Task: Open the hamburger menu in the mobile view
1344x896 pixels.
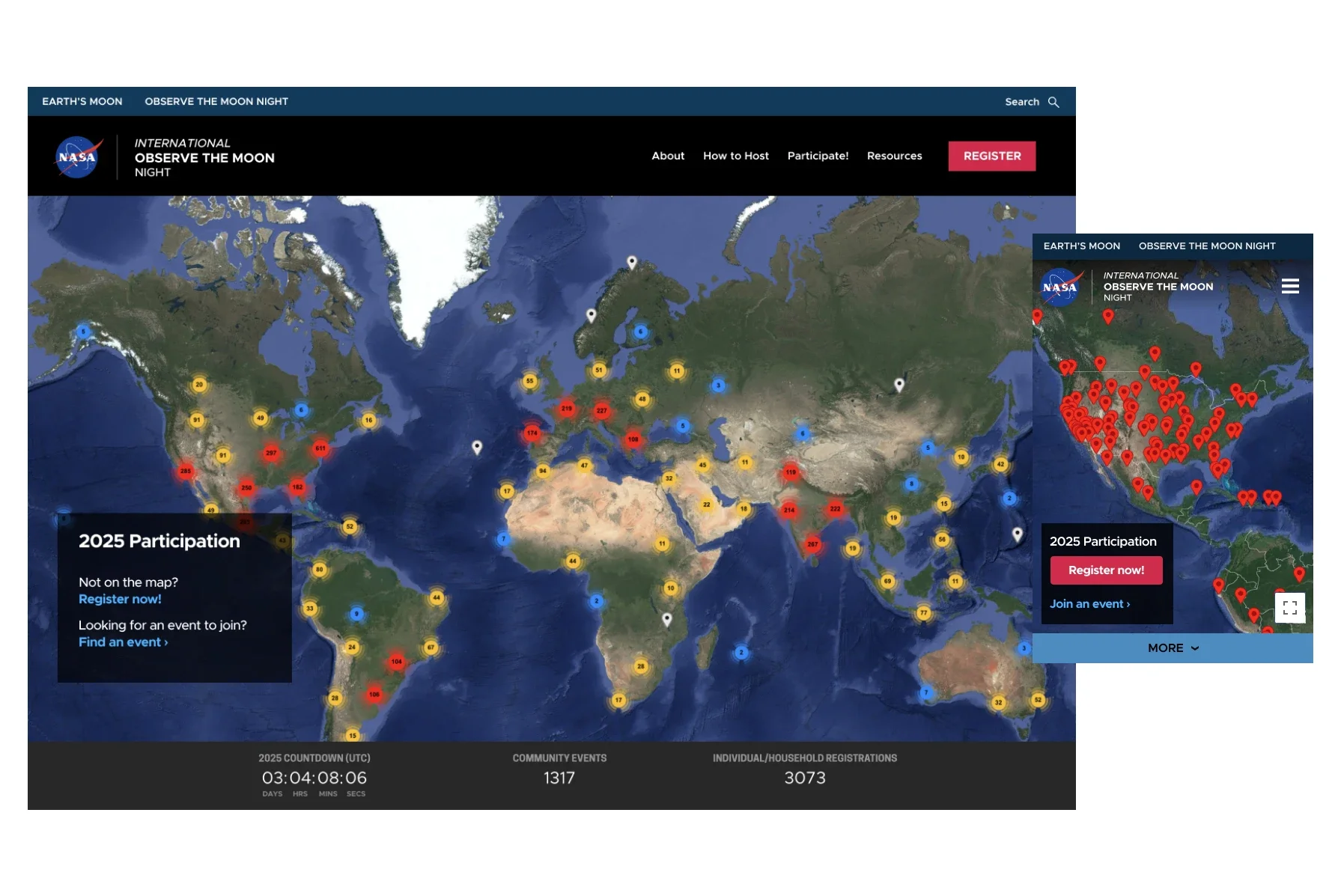Action: pos(1290,286)
